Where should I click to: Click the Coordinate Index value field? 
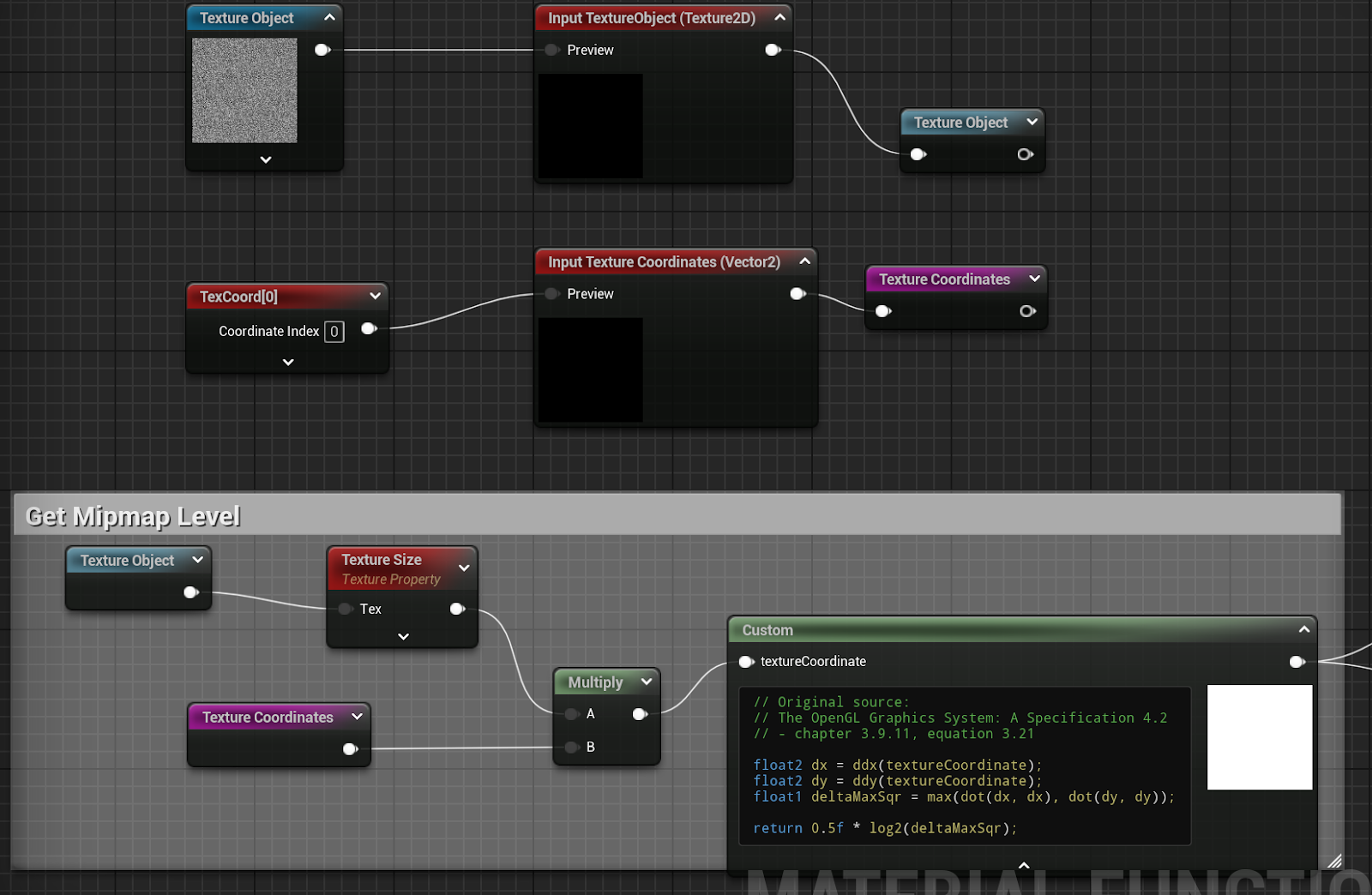click(x=334, y=332)
